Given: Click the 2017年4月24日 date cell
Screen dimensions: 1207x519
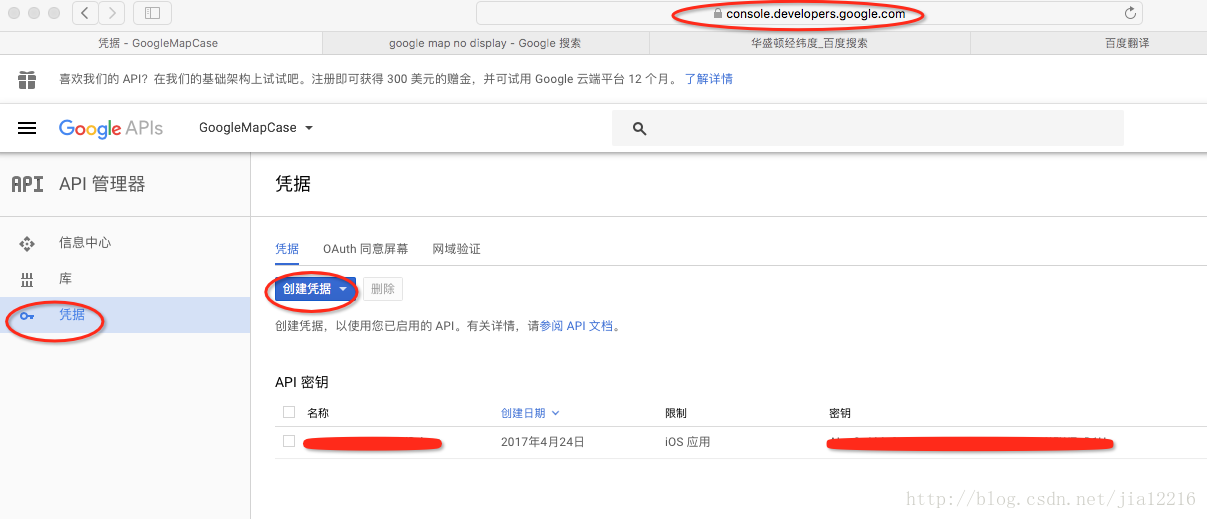Looking at the screenshot, I should [542, 442].
